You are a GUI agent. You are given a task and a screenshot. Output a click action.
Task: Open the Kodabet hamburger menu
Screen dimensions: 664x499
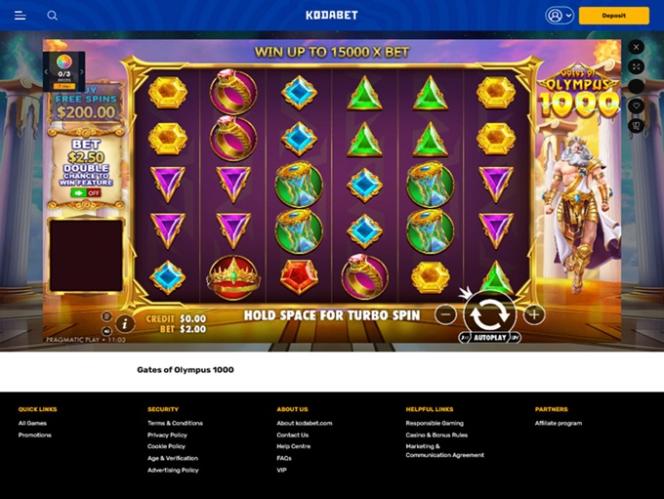[20, 16]
